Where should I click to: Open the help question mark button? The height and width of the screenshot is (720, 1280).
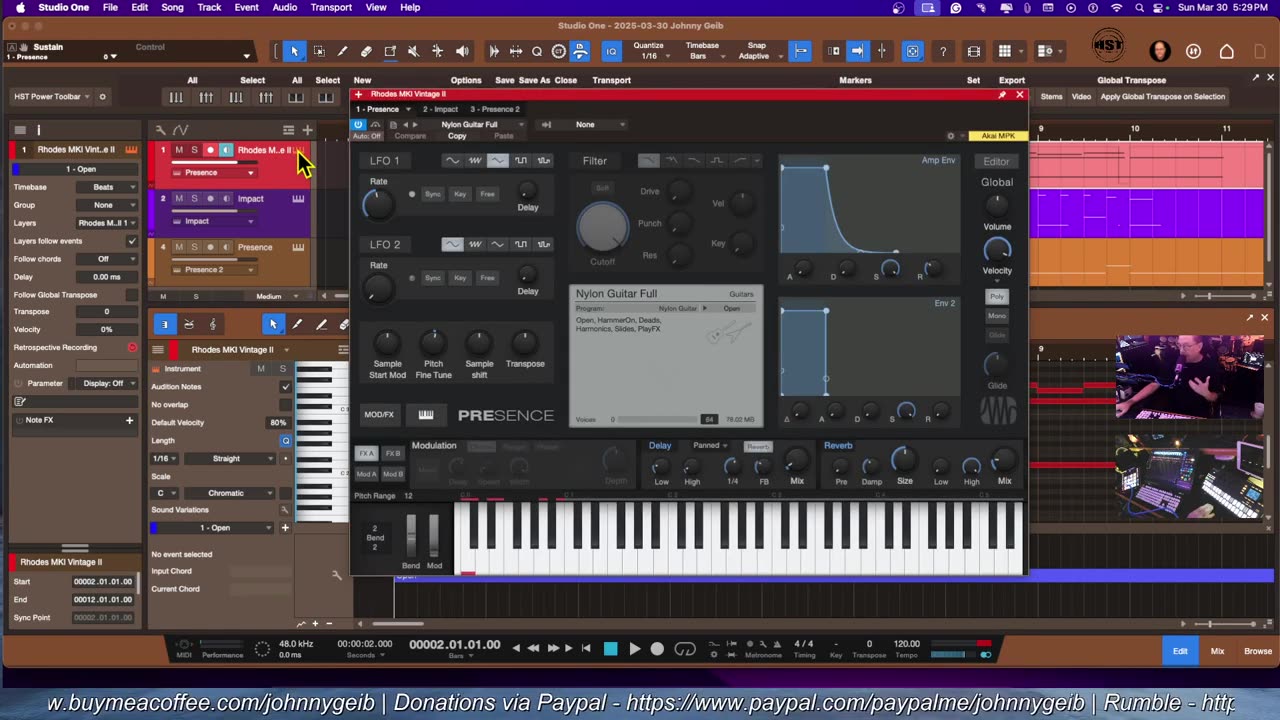(x=942, y=51)
